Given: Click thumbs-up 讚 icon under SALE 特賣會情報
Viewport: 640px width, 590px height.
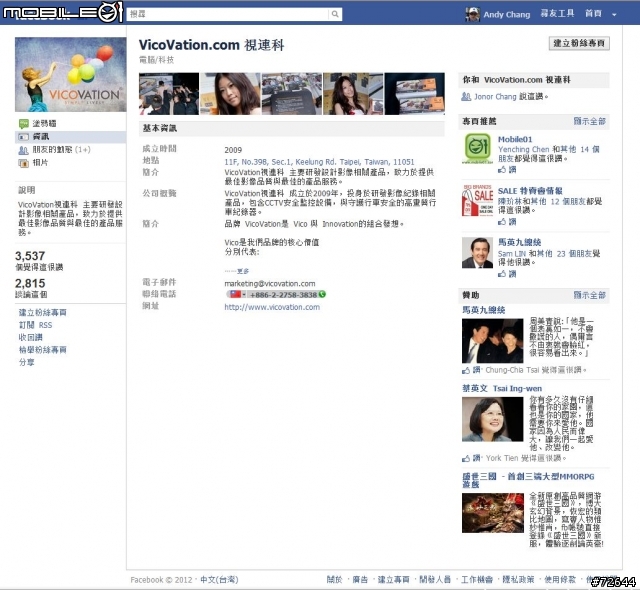Looking at the screenshot, I should [502, 222].
